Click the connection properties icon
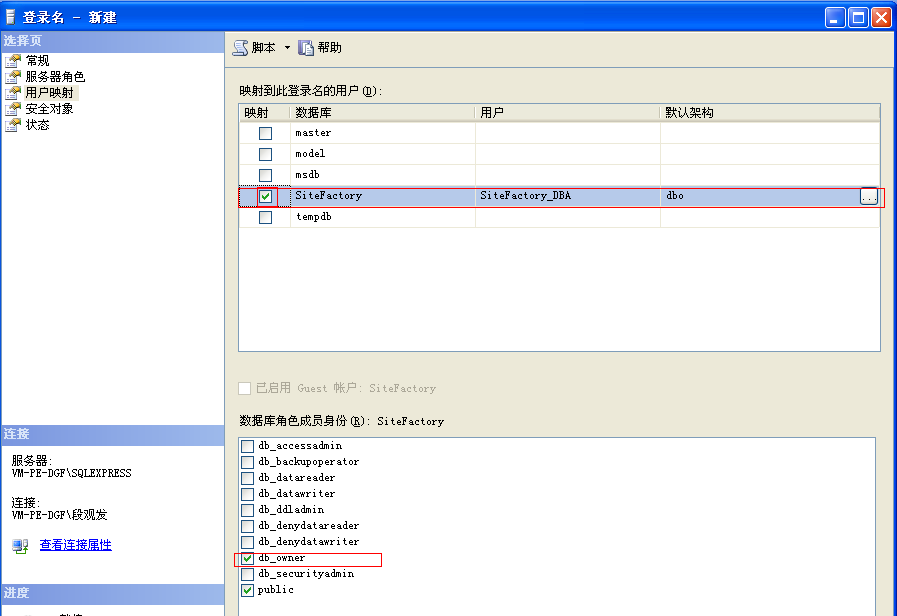Image resolution: width=897 pixels, height=616 pixels. coord(20,546)
